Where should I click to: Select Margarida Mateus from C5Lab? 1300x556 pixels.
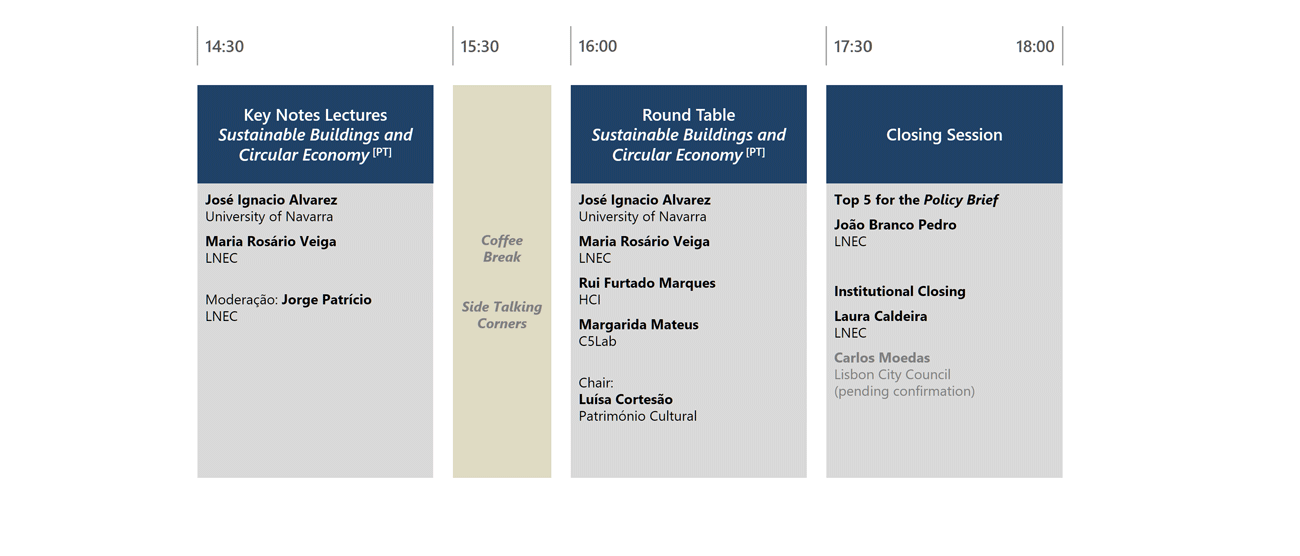[x=639, y=324]
